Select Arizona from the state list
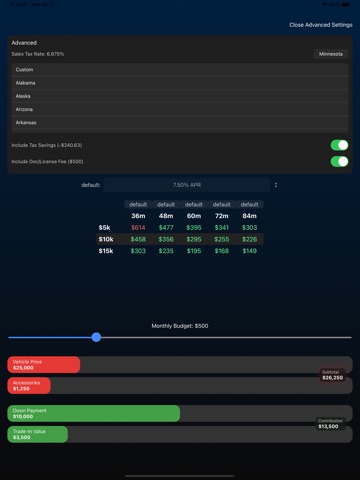This screenshot has height=480, width=360. (x=180, y=109)
